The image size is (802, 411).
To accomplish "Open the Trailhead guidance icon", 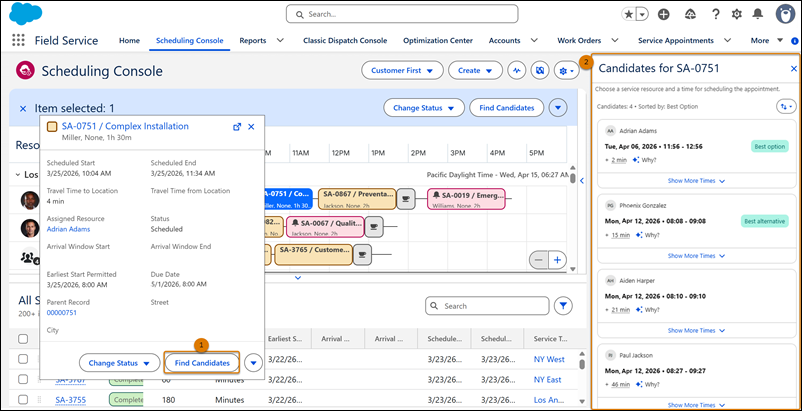I will click(x=690, y=14).
